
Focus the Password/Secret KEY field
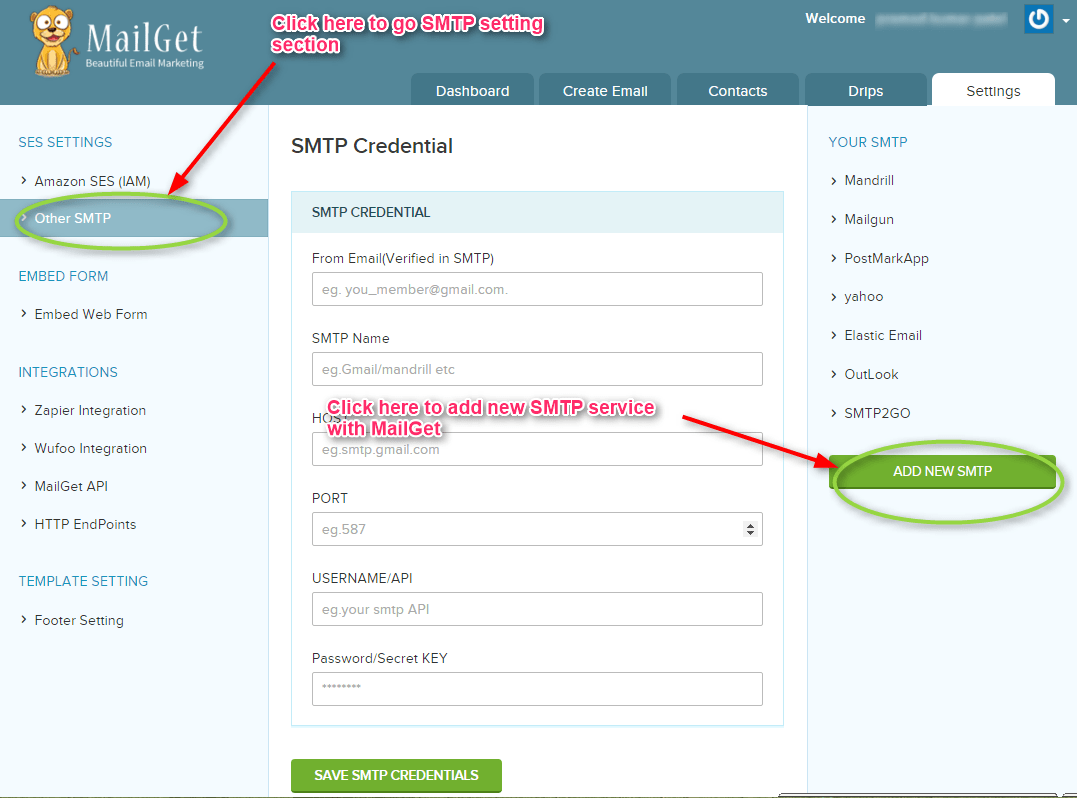pyautogui.click(x=537, y=689)
